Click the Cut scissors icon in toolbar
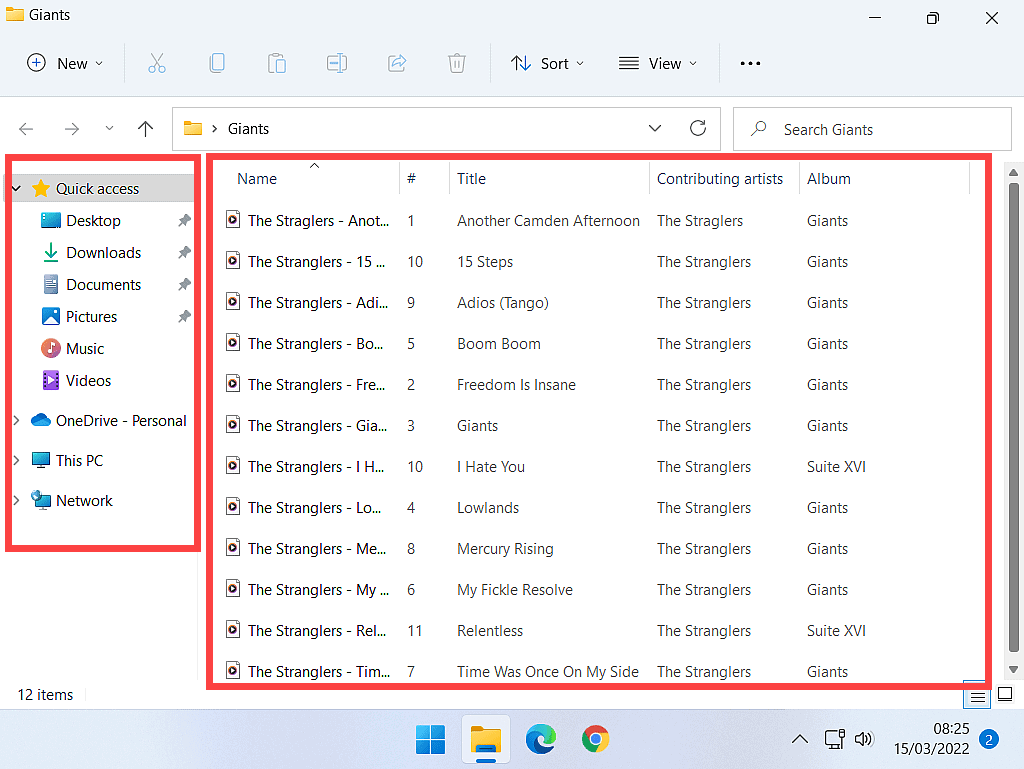The width and height of the screenshot is (1024, 769). pos(157,63)
